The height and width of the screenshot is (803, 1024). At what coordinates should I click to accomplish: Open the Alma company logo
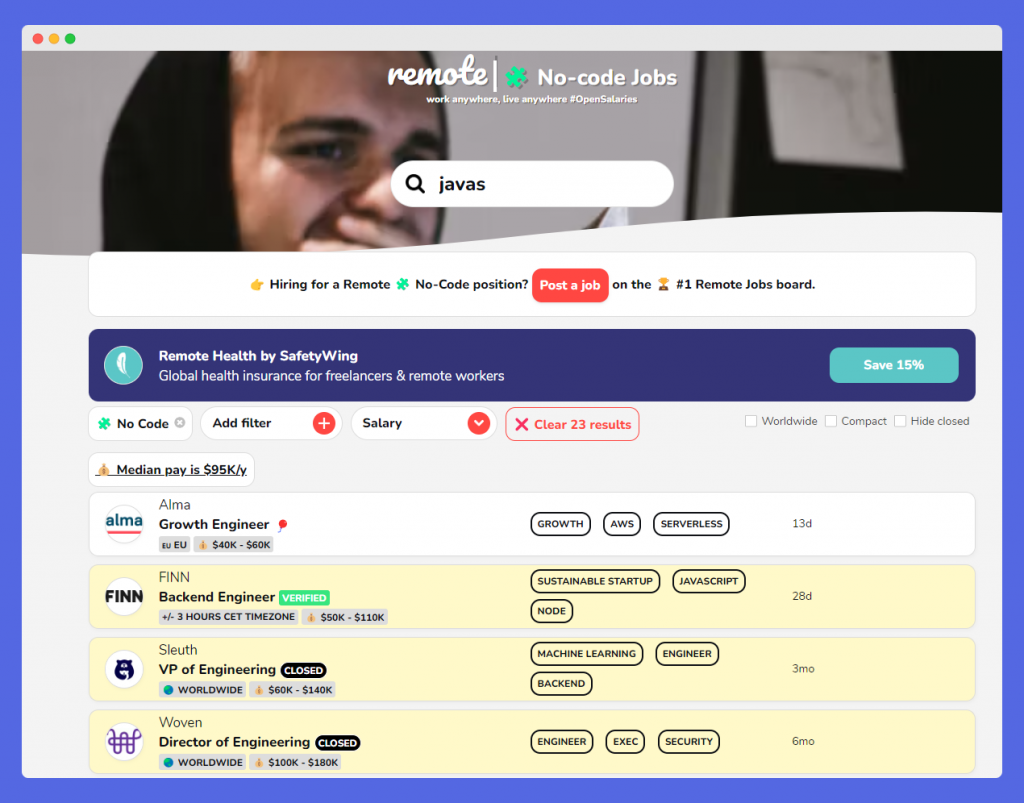click(x=124, y=524)
